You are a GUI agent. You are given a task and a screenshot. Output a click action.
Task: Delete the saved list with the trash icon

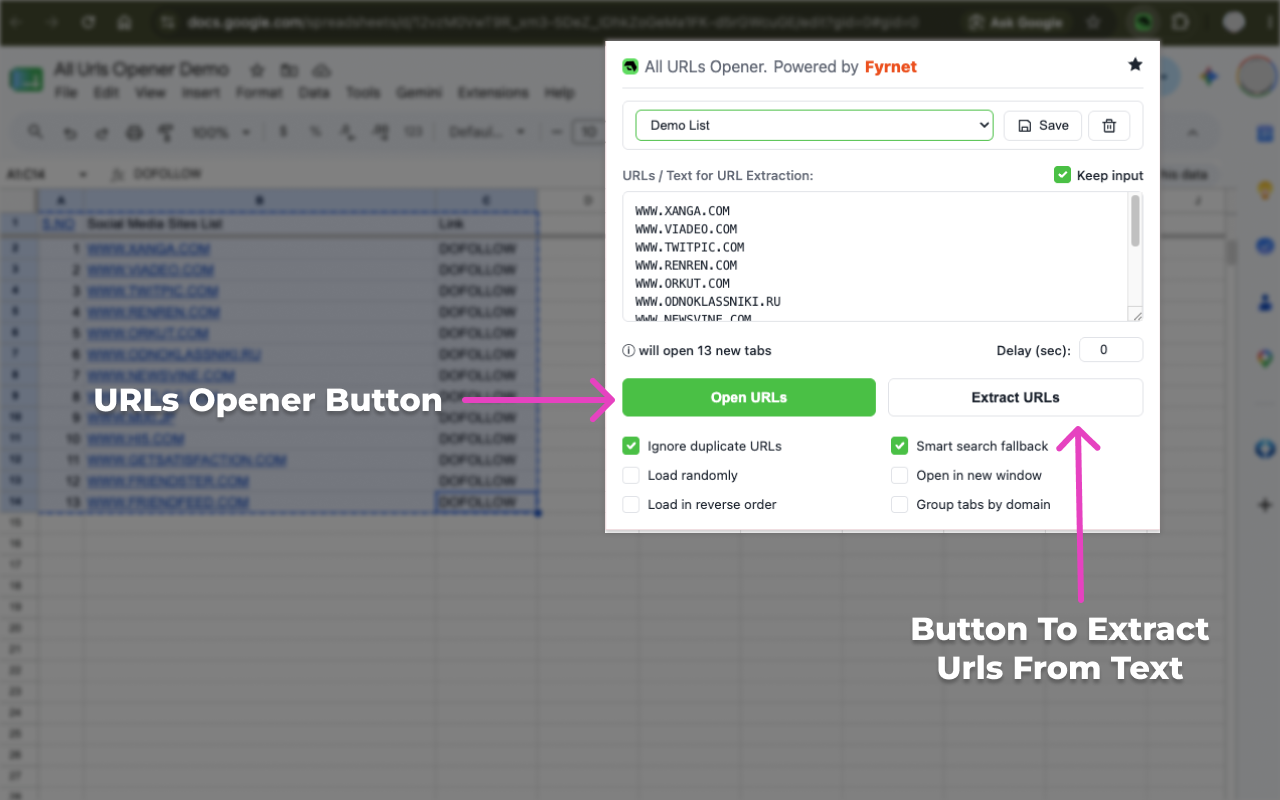click(x=1109, y=125)
